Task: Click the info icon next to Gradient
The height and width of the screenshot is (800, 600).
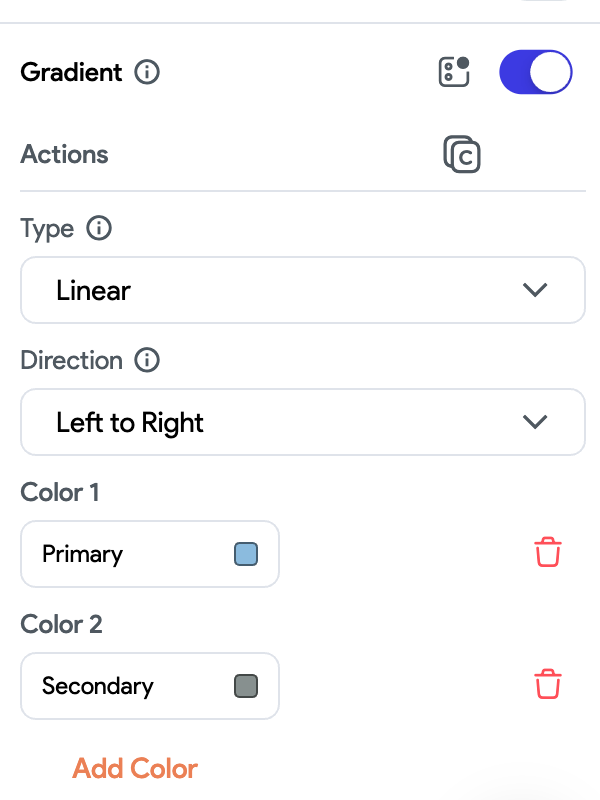Action: coord(146,72)
